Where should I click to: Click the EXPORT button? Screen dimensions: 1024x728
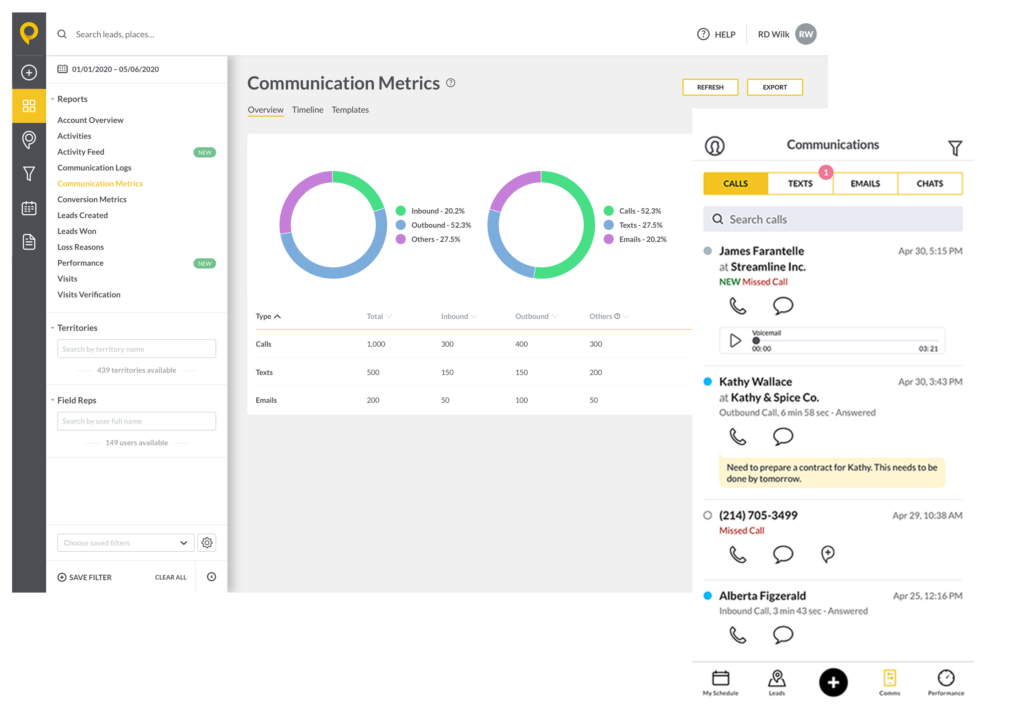tap(774, 87)
